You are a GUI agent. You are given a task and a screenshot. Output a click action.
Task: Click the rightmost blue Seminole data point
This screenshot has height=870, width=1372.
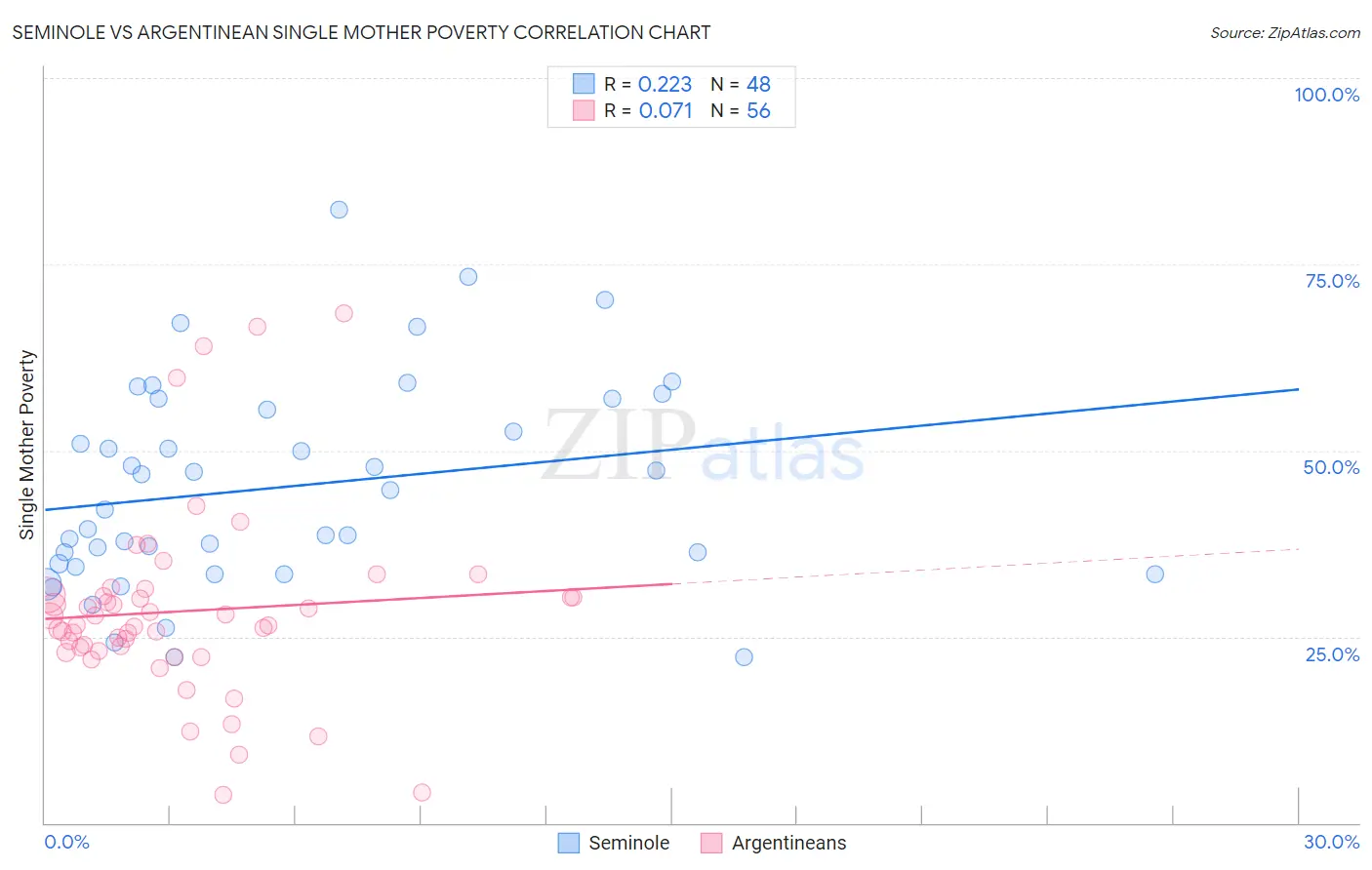(1154, 574)
